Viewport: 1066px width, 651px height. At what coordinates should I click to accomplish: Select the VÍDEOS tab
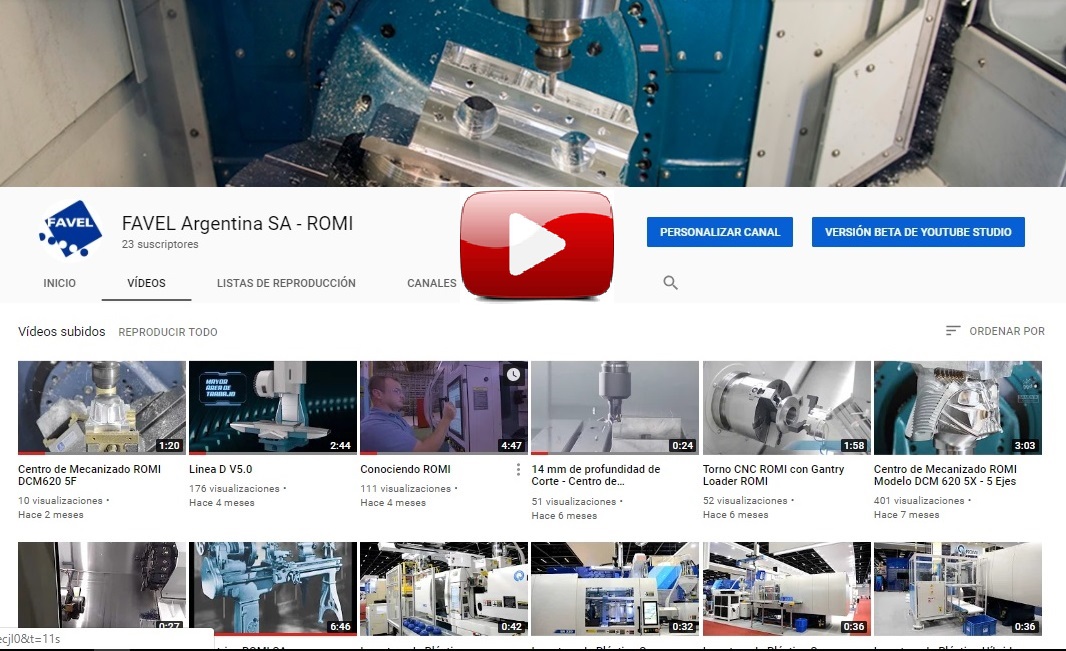(x=146, y=283)
